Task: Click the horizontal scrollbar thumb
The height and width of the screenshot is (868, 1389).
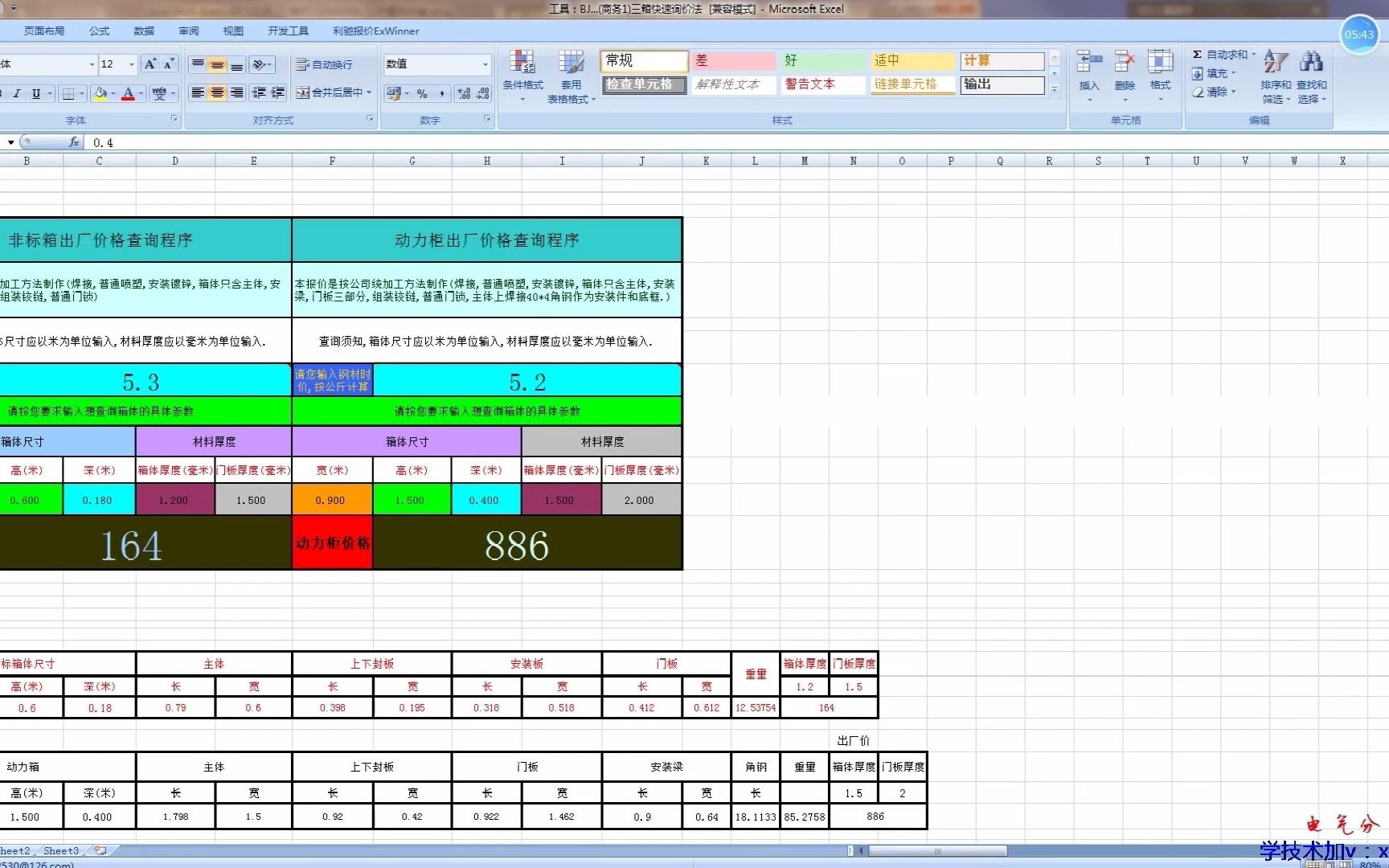Action: pyautogui.click(x=937, y=850)
